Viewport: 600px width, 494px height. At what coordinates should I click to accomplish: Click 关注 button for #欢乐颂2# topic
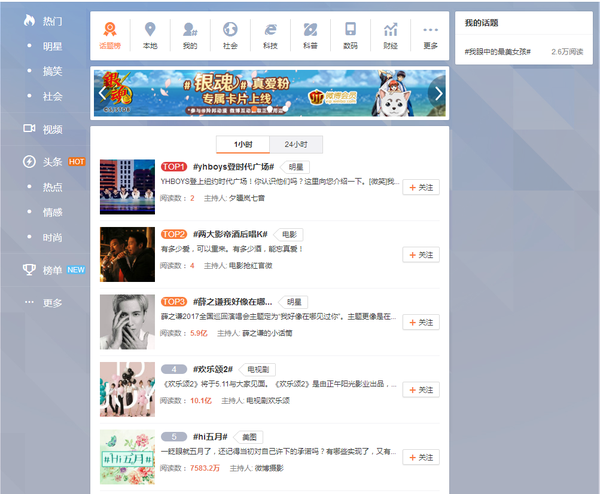pyautogui.click(x=421, y=389)
